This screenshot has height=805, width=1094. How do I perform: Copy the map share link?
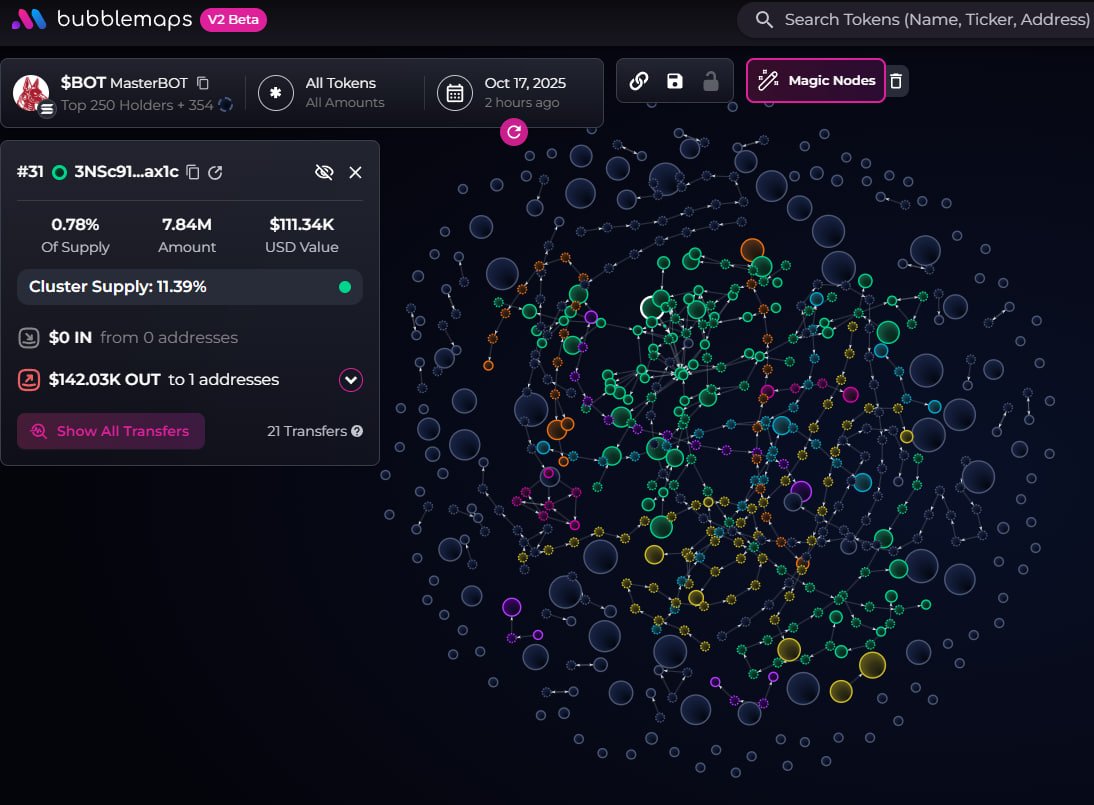[x=638, y=81]
